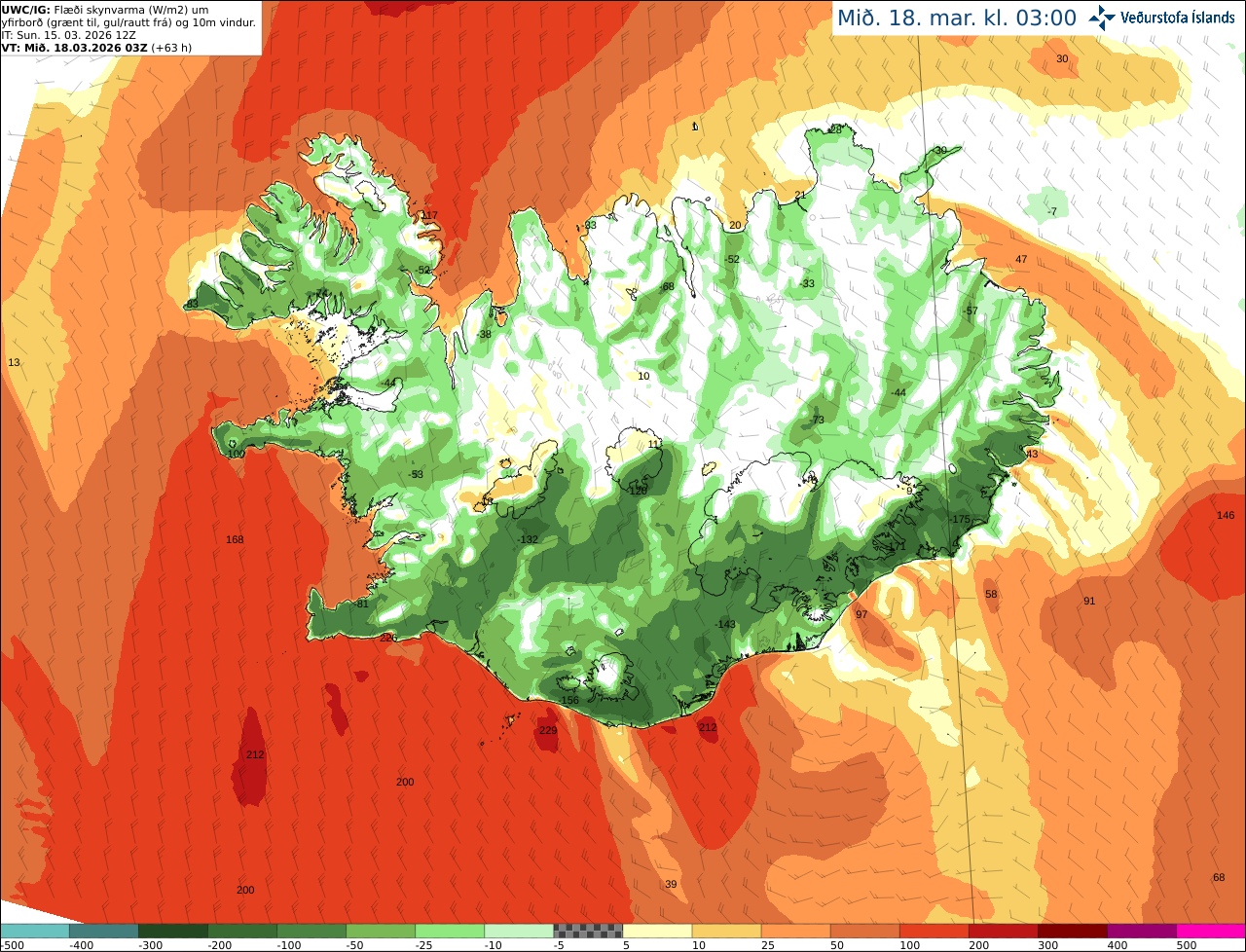The image size is (1246, 952).
Task: Click the map value '11' in central Iceland
Action: point(654,444)
